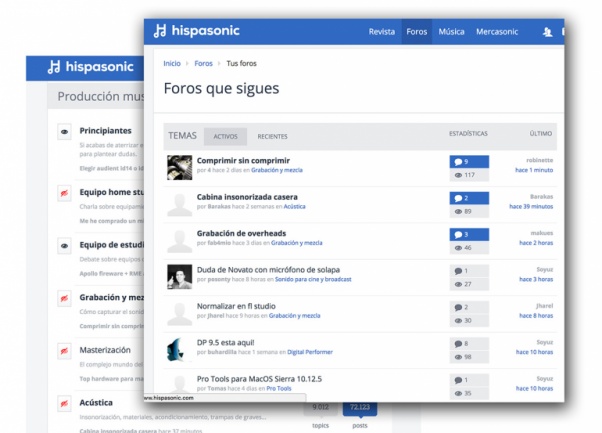Open Pro Tools forum link under Tomas
Image resolution: width=602 pixels, height=433 pixels.
point(279,388)
